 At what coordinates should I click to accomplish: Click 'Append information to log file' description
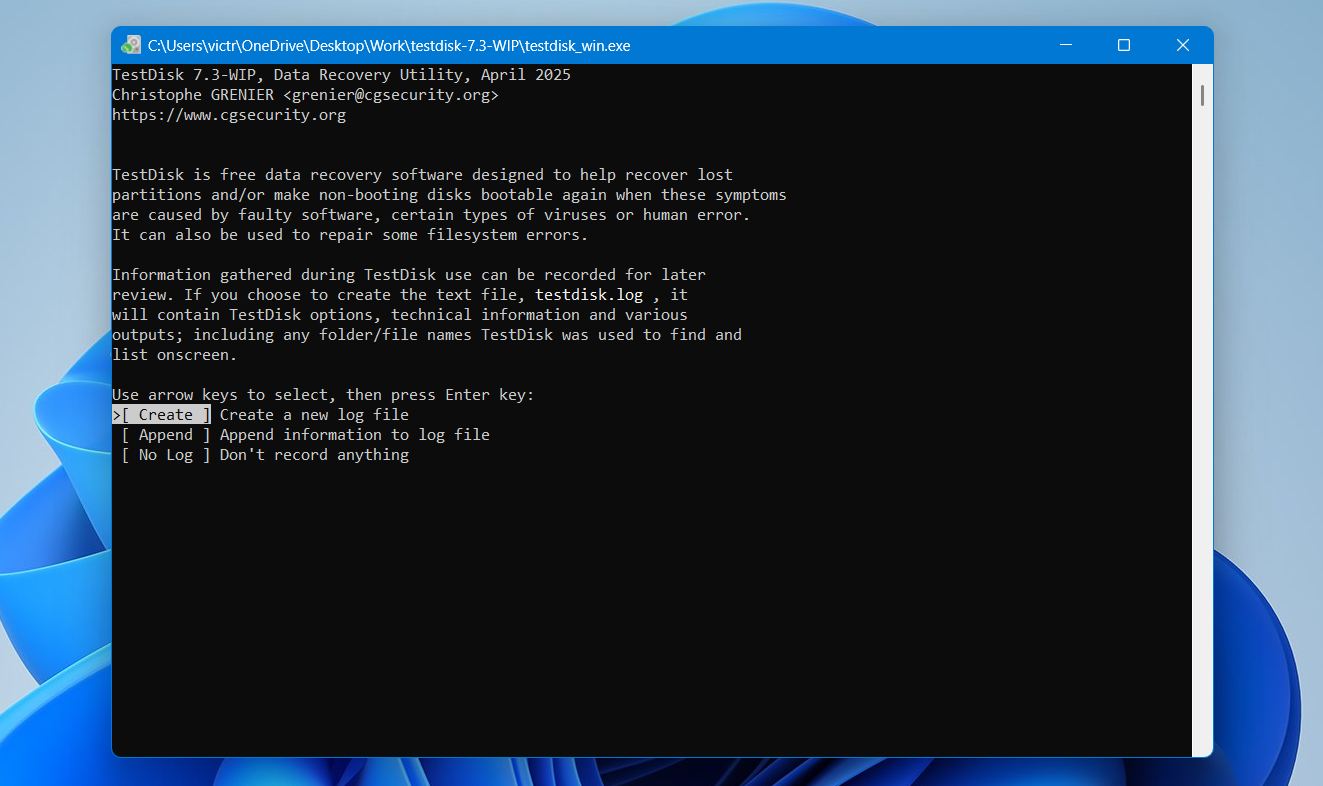(x=355, y=435)
